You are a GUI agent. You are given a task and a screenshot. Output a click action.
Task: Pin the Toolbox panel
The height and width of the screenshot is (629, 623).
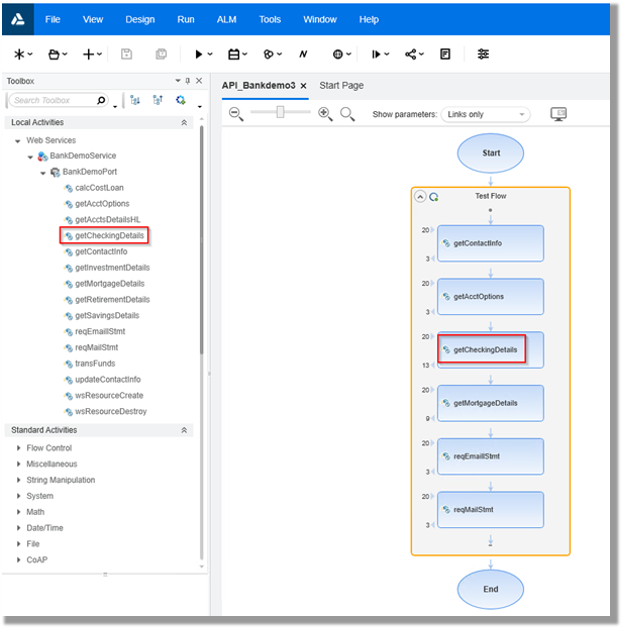coord(188,81)
